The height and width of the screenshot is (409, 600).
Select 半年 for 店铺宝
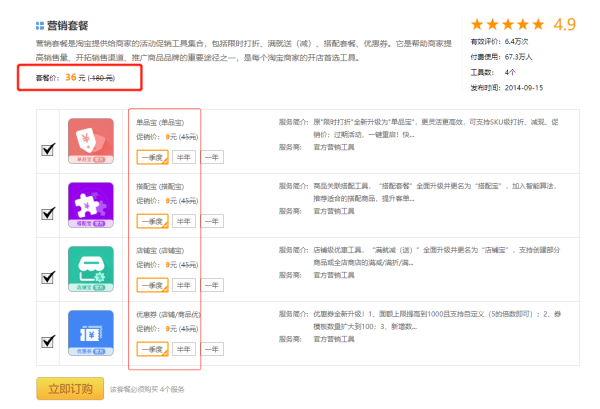(x=184, y=285)
